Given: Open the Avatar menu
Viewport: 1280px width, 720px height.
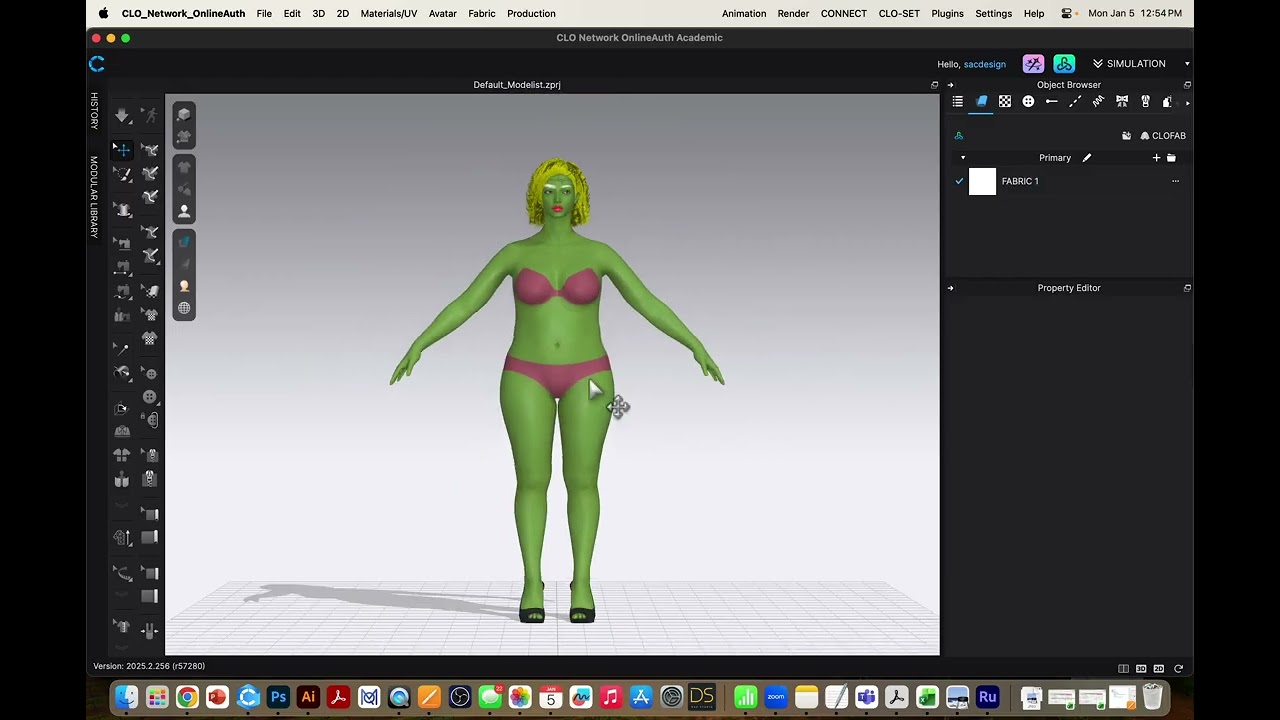Looking at the screenshot, I should (x=443, y=13).
